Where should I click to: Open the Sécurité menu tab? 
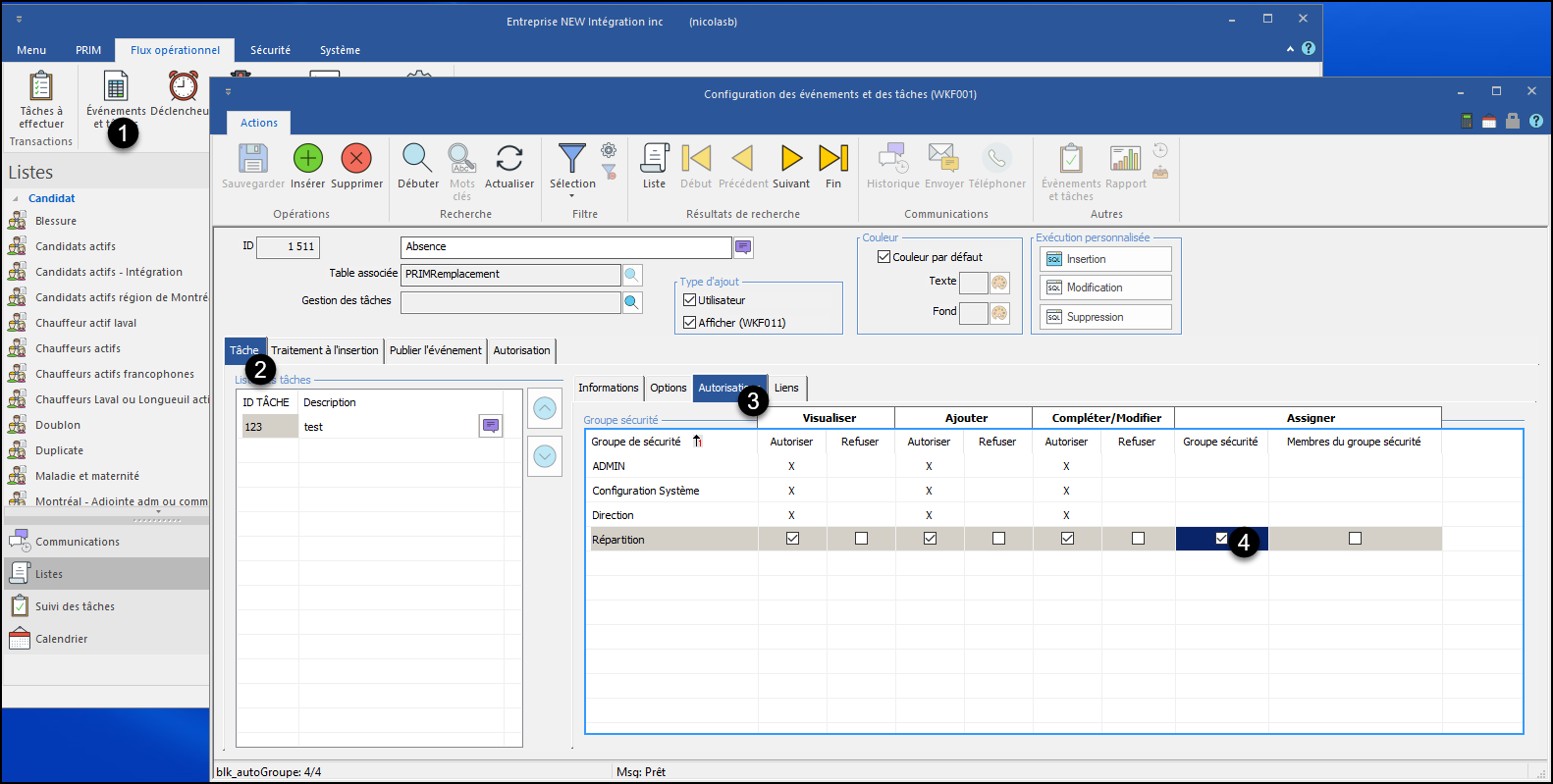[270, 50]
